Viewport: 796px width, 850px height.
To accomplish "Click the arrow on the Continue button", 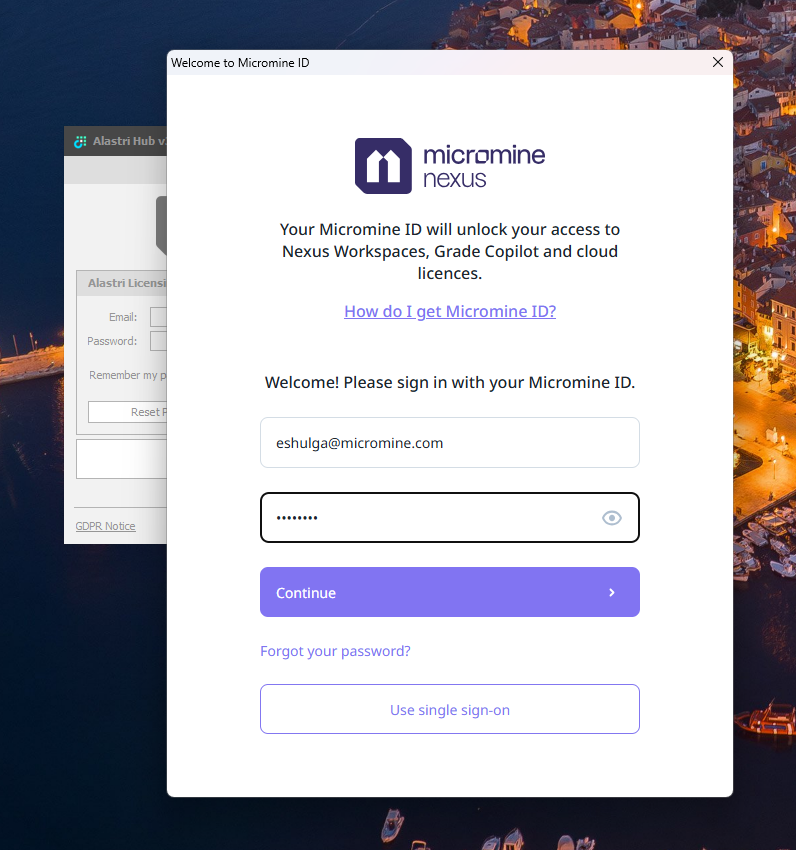I will (612, 593).
